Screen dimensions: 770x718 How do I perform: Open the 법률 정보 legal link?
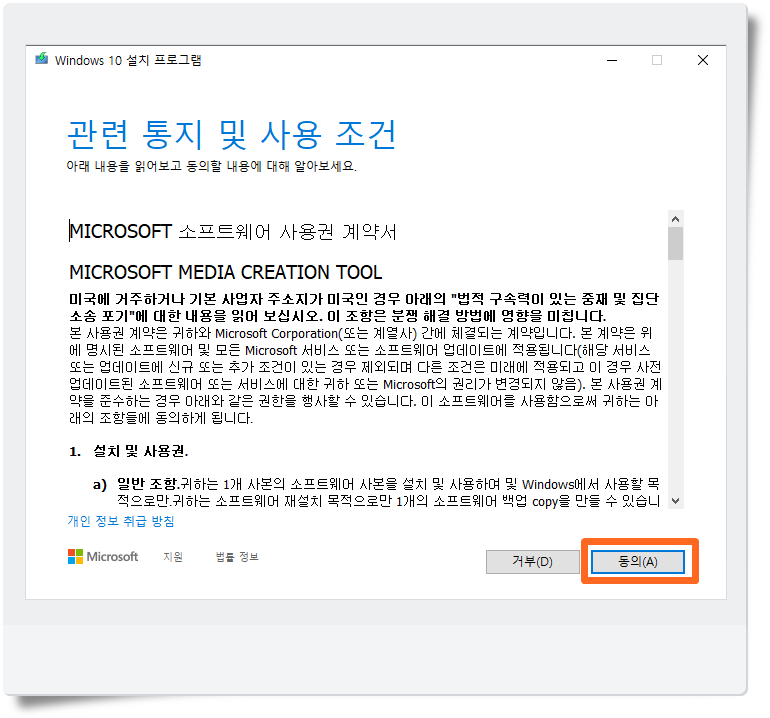point(237,557)
